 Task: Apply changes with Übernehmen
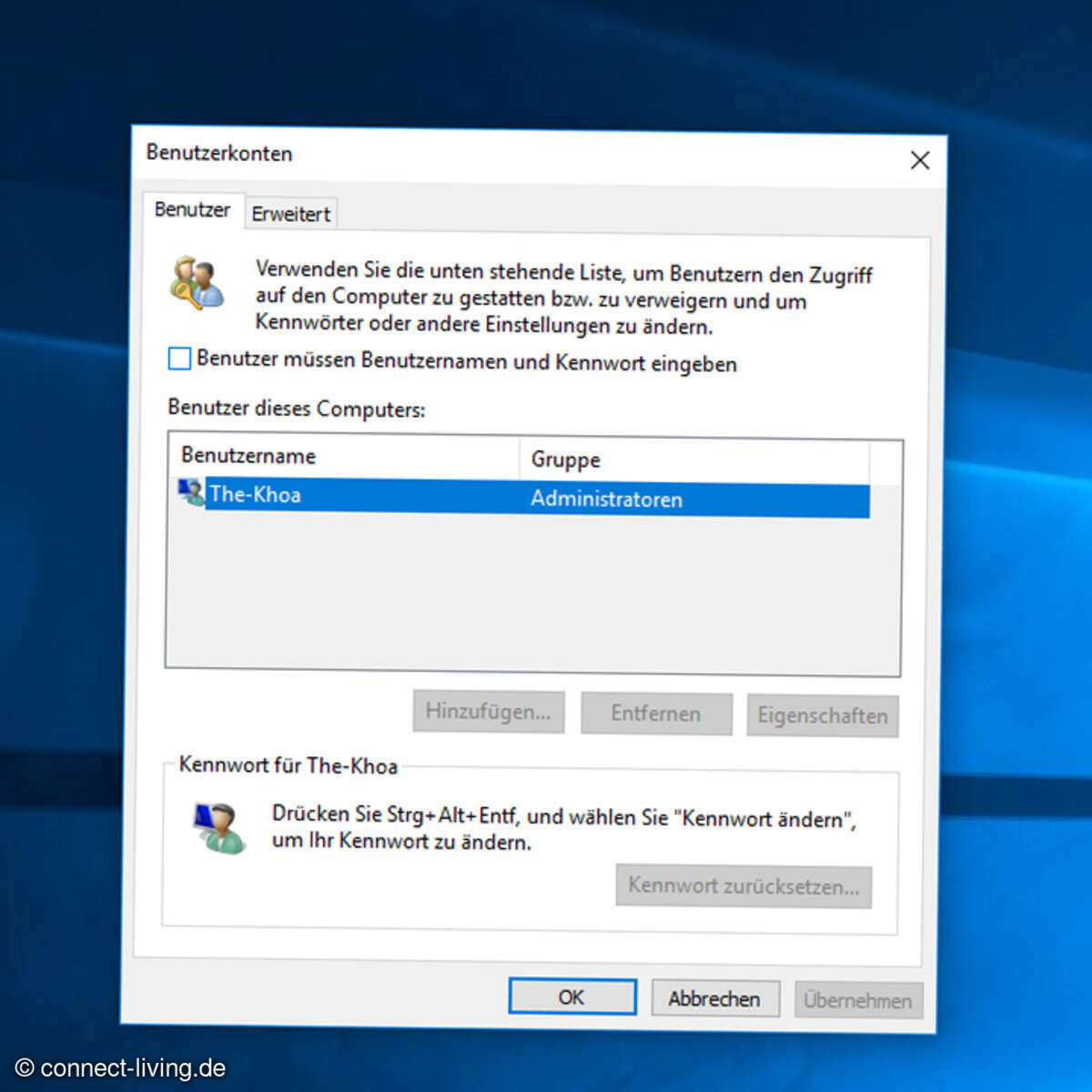tap(858, 1000)
